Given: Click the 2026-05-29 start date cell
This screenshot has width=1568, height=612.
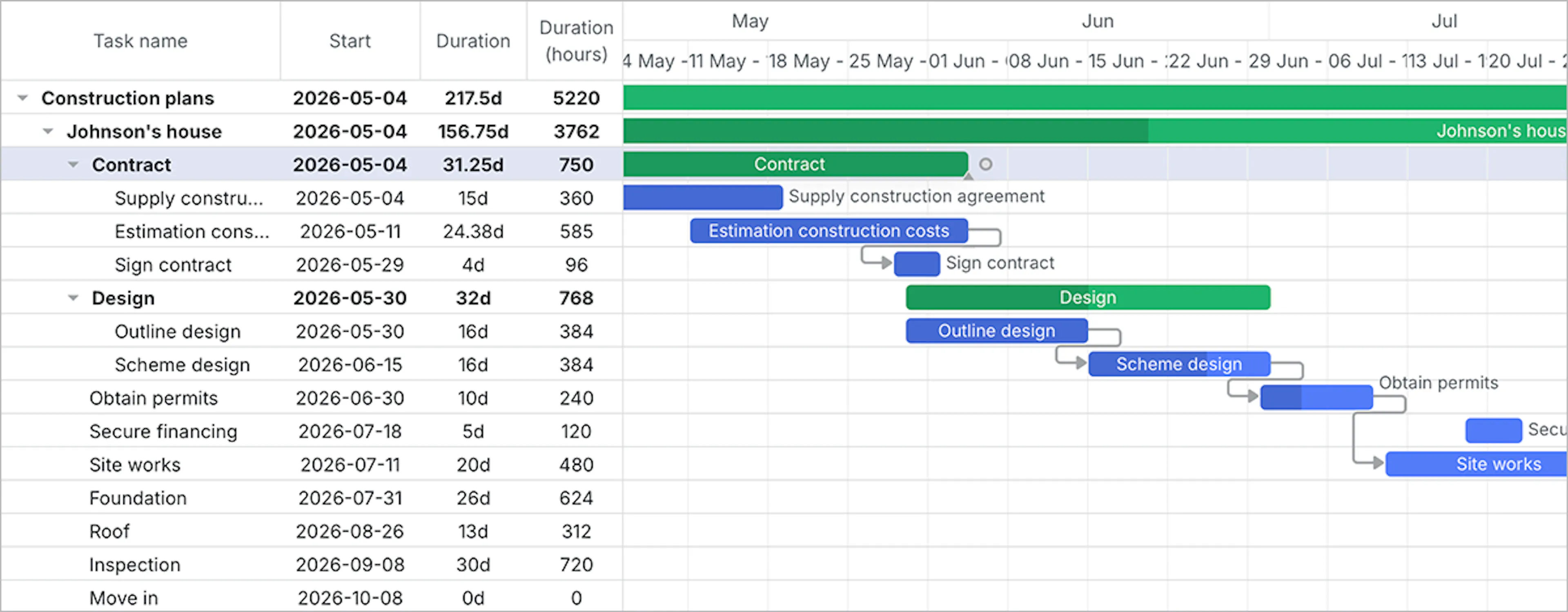Looking at the screenshot, I should tap(350, 264).
